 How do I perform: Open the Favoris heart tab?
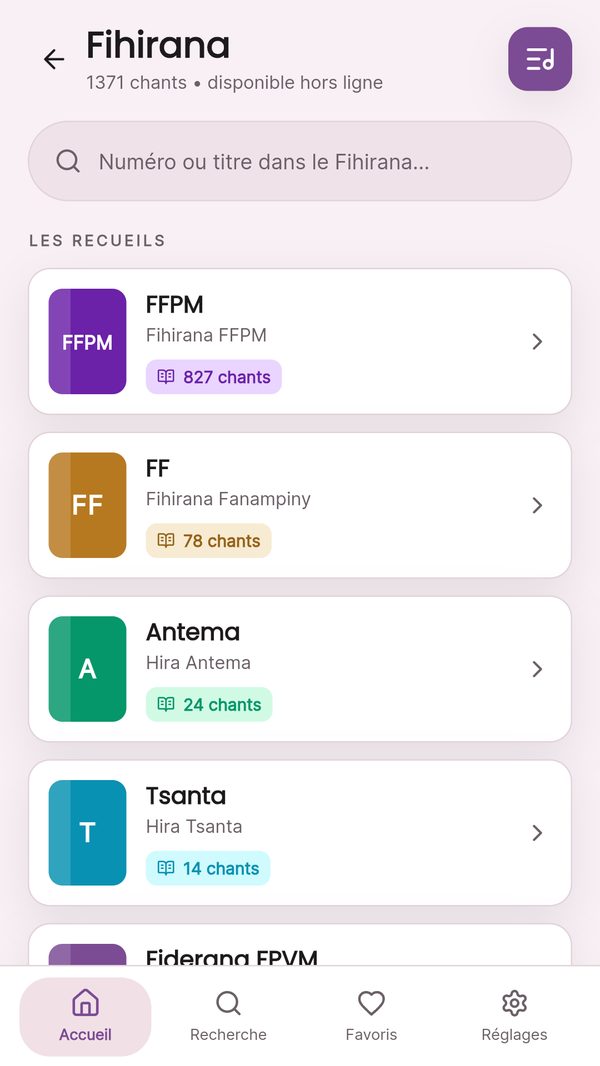coord(371,1016)
